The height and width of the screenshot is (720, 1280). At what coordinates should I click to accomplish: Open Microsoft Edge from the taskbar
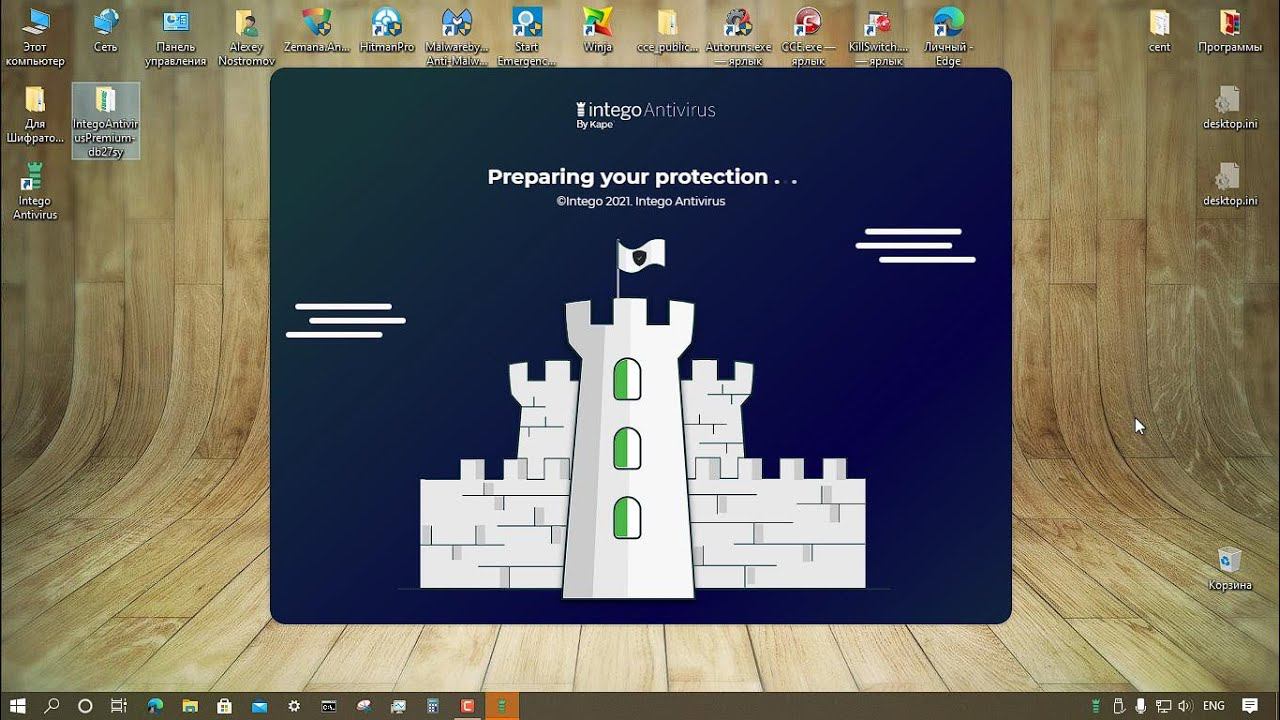(155, 706)
